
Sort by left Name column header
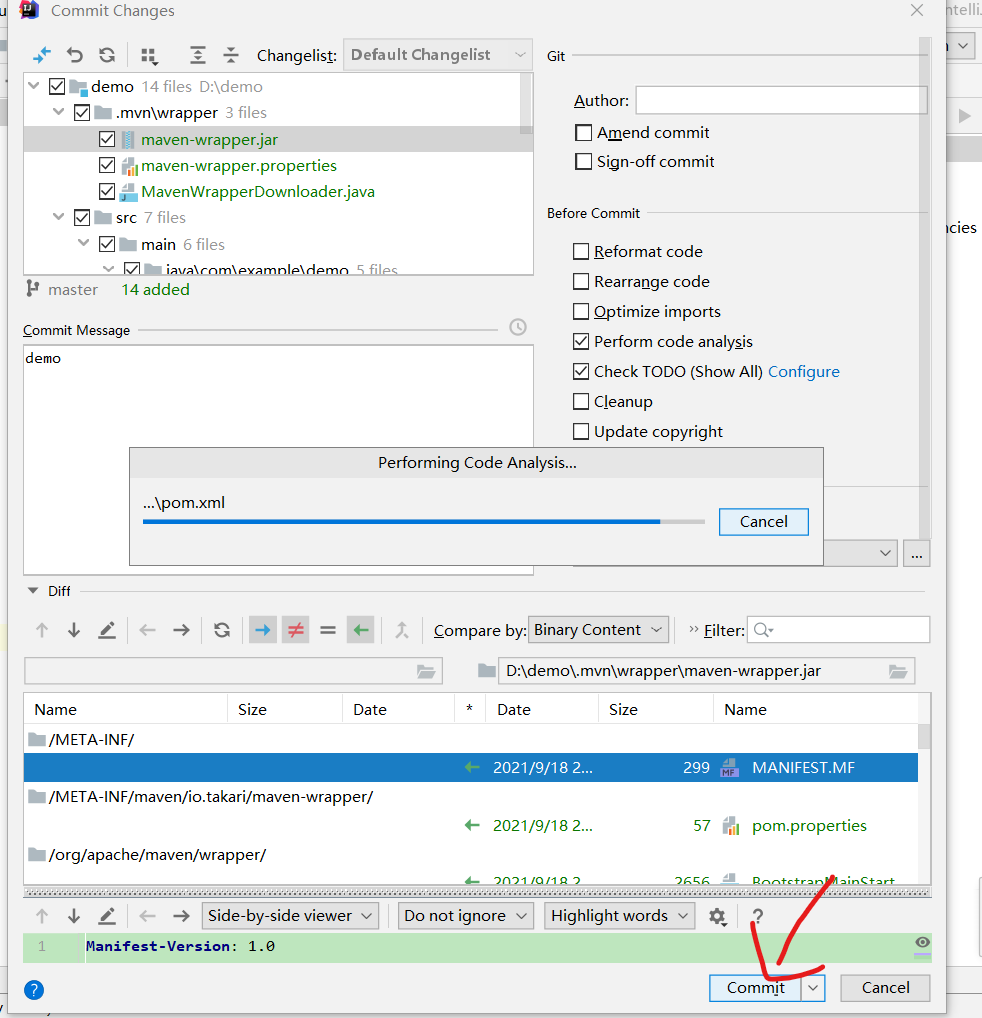pyautogui.click(x=126, y=710)
